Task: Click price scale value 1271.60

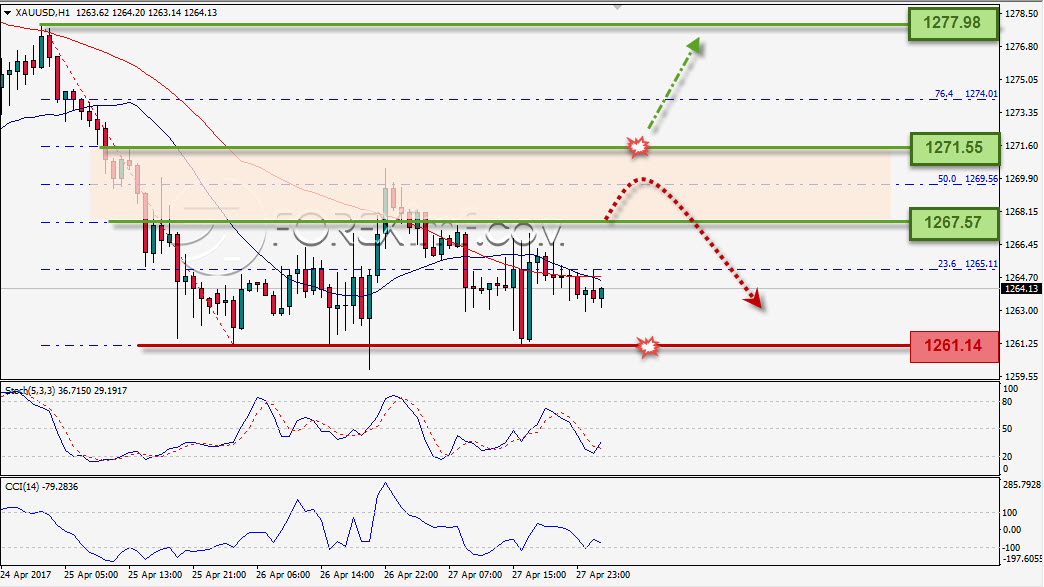Action: coord(1021,145)
